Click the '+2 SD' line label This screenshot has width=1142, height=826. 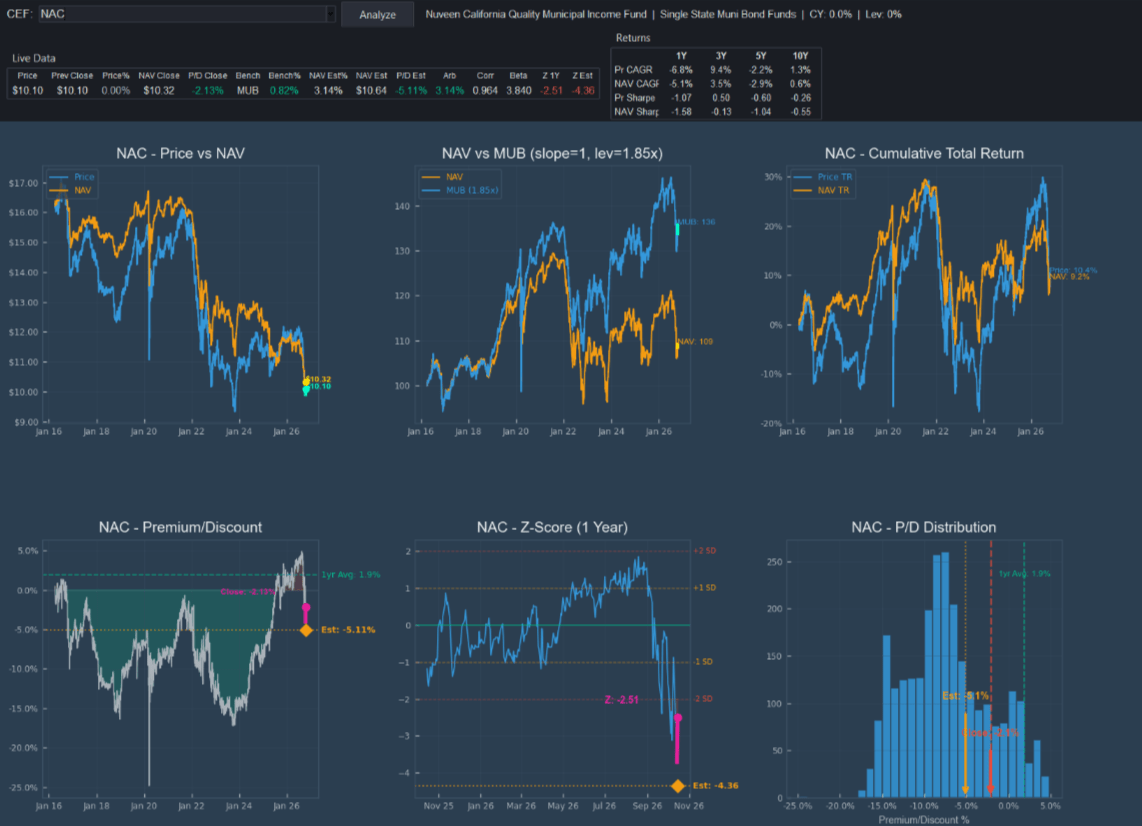point(704,551)
